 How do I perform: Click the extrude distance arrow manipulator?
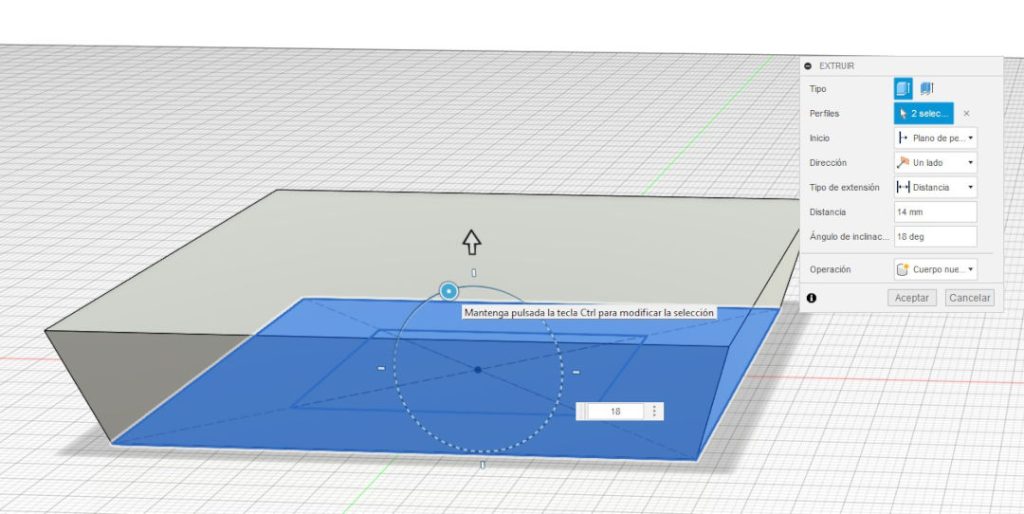click(471, 241)
